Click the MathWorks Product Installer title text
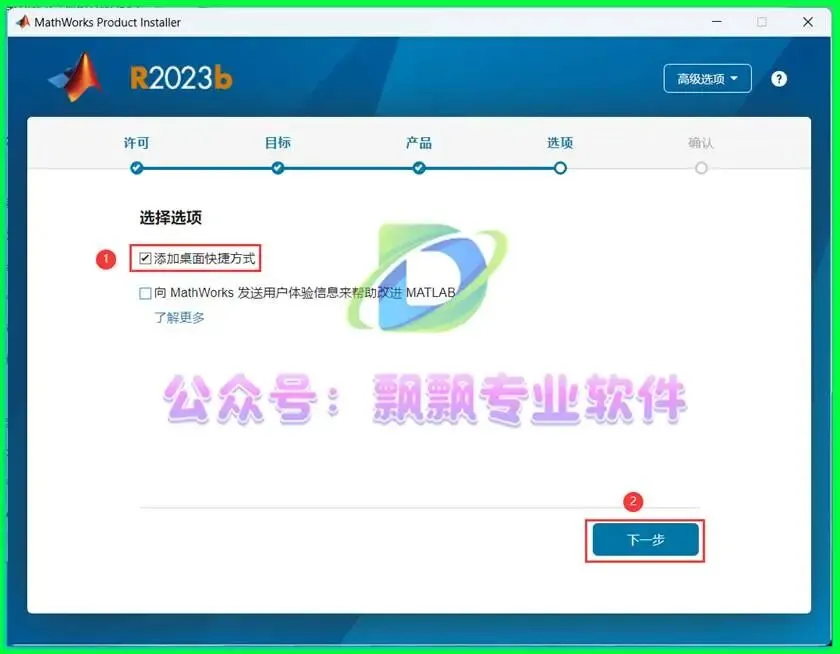This screenshot has height=654, width=840. click(x=107, y=22)
